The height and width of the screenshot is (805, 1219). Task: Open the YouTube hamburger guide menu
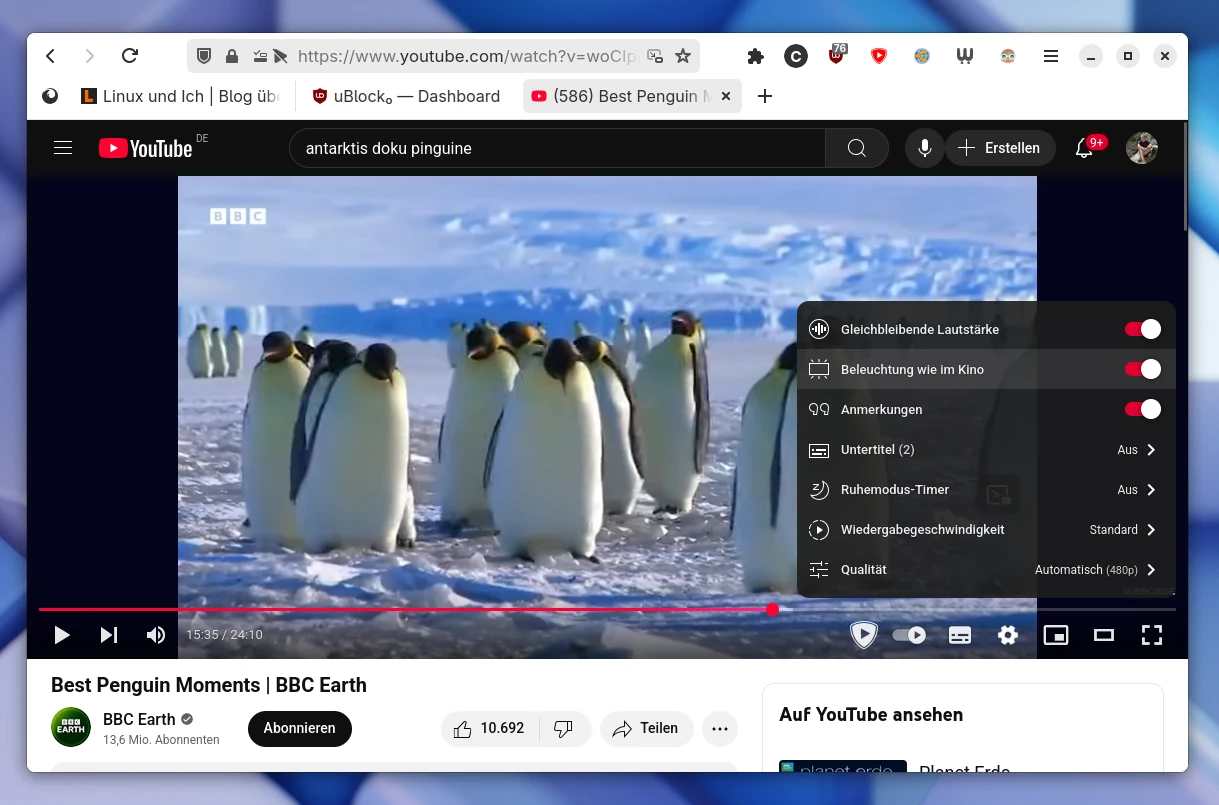63,148
